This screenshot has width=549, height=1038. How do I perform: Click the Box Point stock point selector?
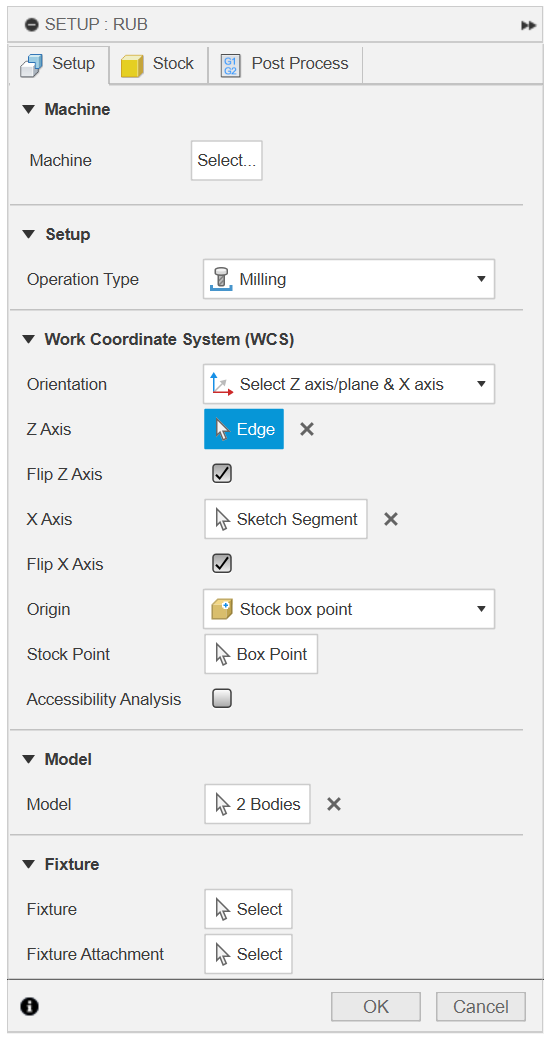(261, 654)
